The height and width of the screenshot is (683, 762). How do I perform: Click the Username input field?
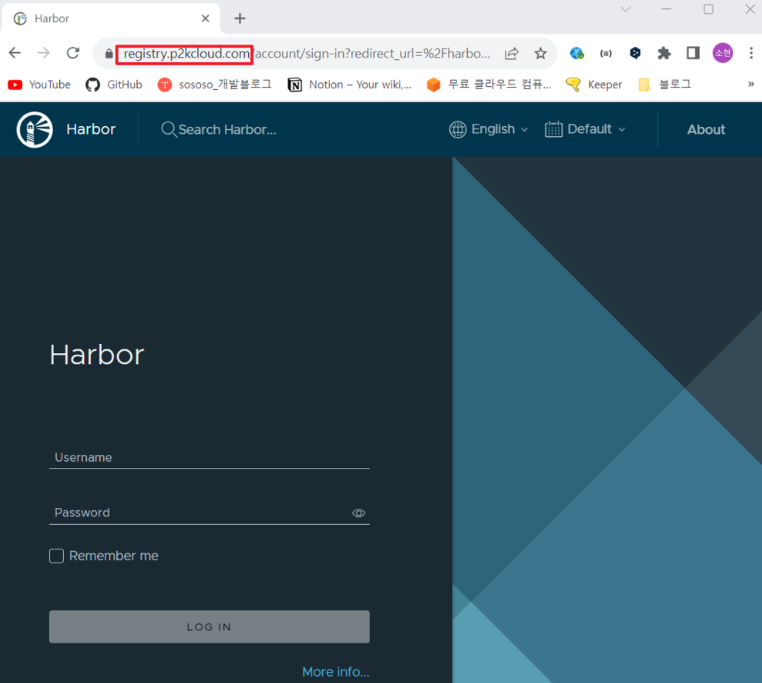point(209,457)
